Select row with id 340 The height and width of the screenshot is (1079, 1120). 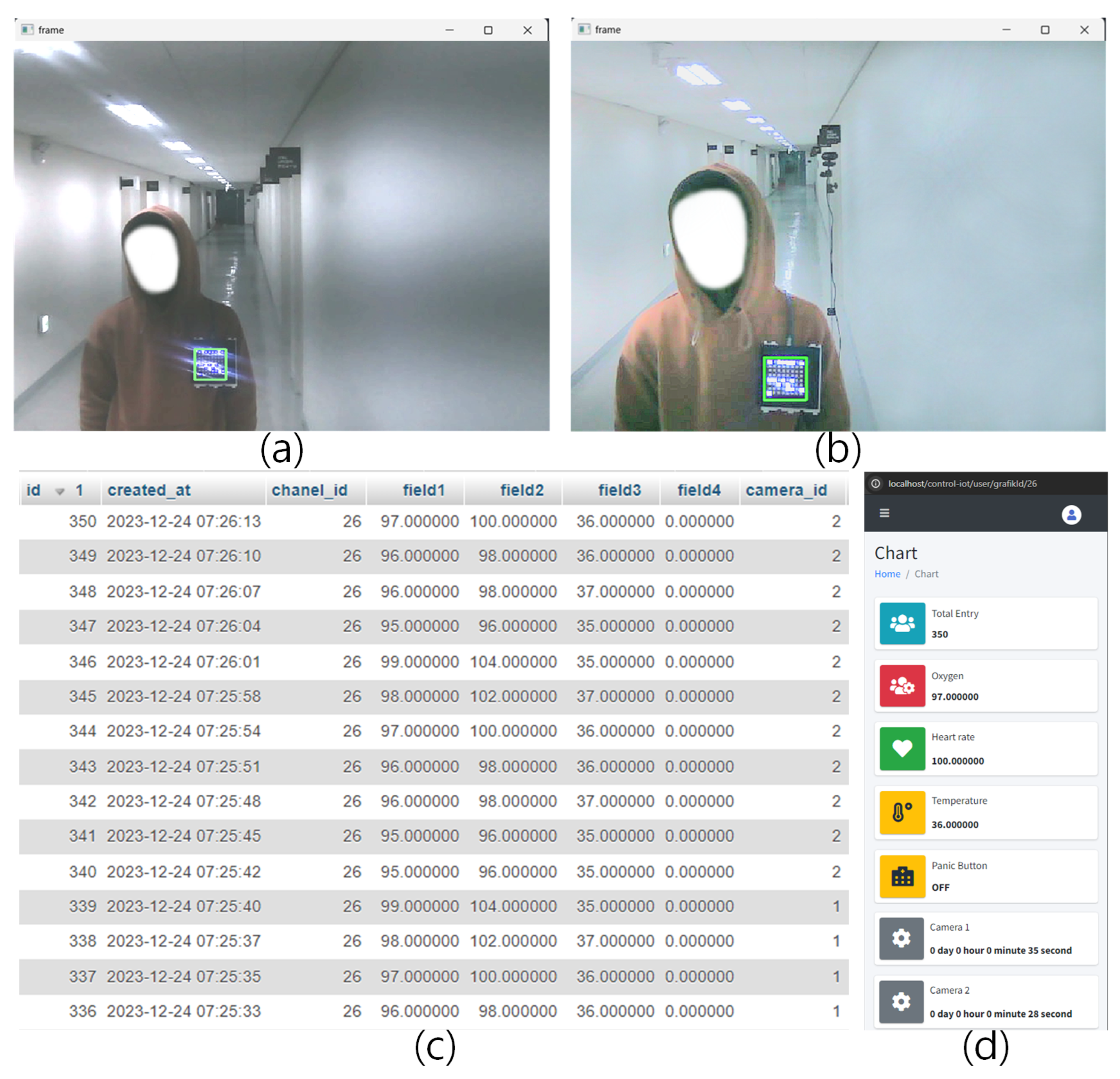pyautogui.click(x=433, y=872)
